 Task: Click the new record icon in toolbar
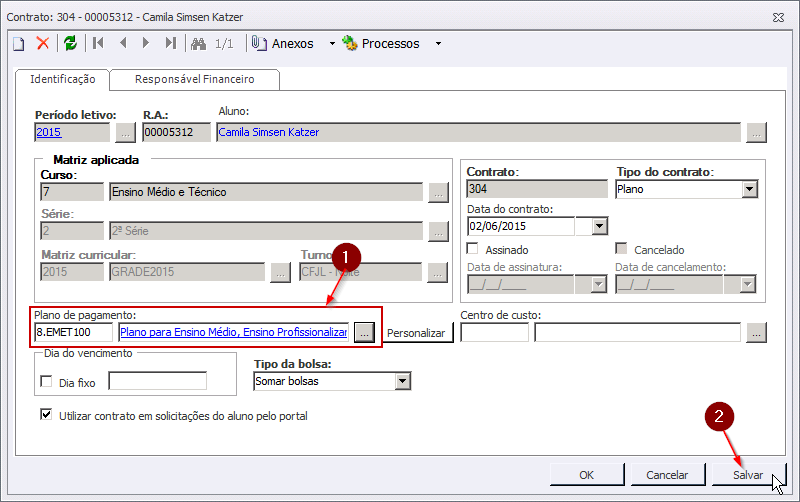pyautogui.click(x=18, y=43)
